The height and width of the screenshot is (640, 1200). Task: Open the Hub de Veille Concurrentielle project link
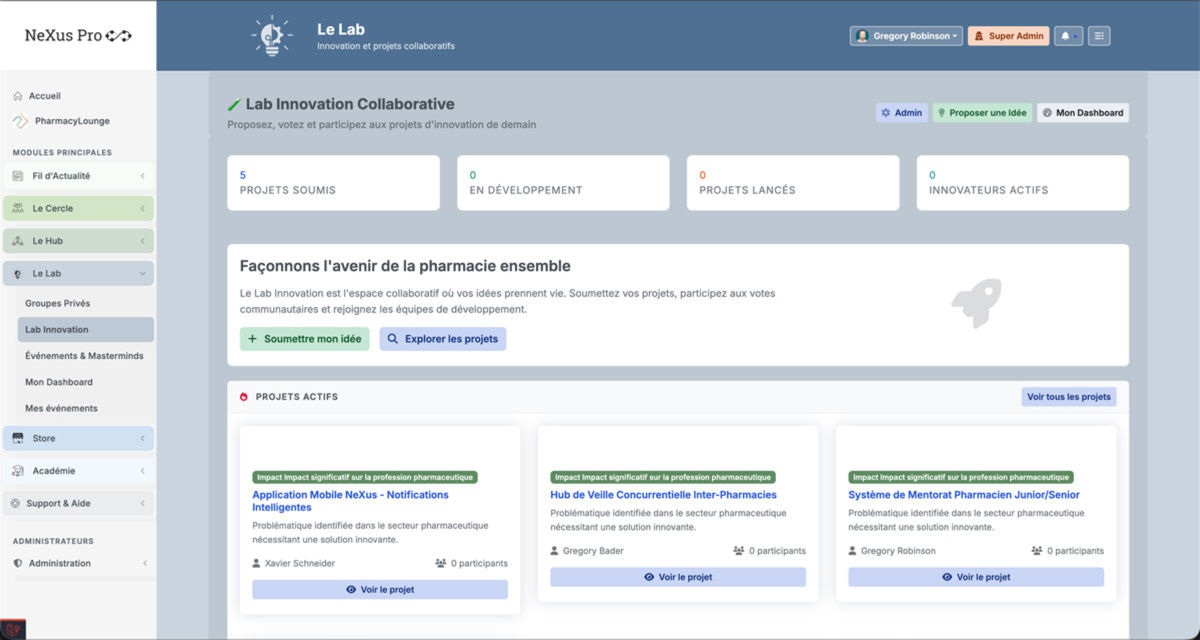[x=662, y=494]
